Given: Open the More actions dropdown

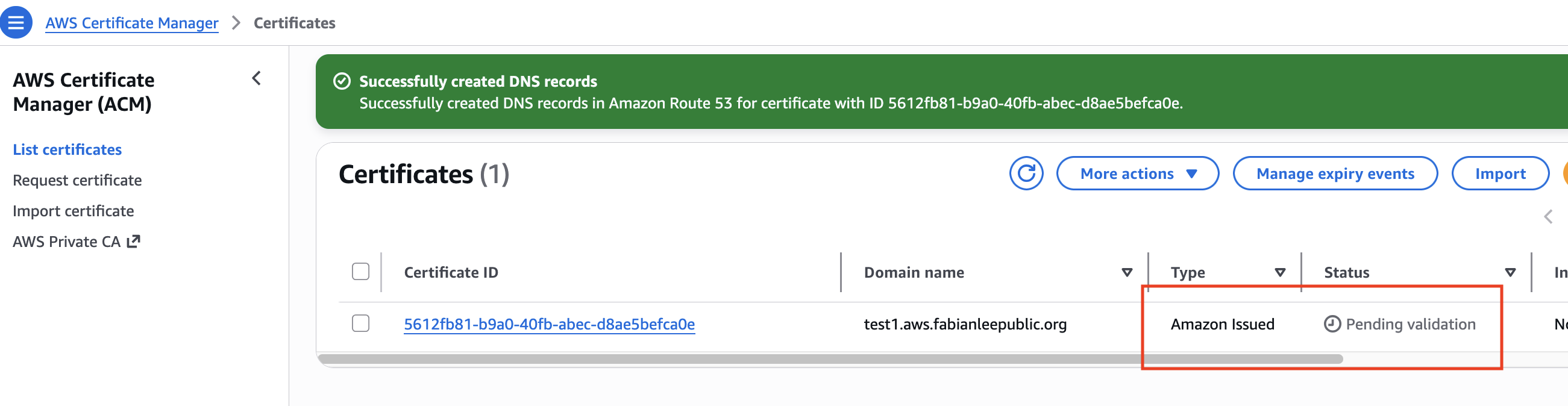Looking at the screenshot, I should (1137, 173).
